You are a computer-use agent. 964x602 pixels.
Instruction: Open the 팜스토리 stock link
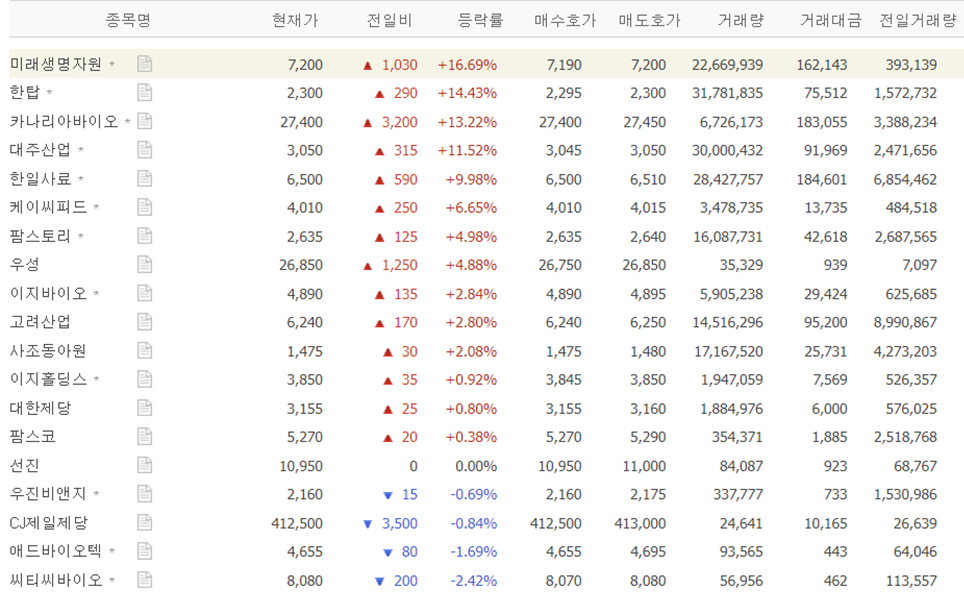40,236
